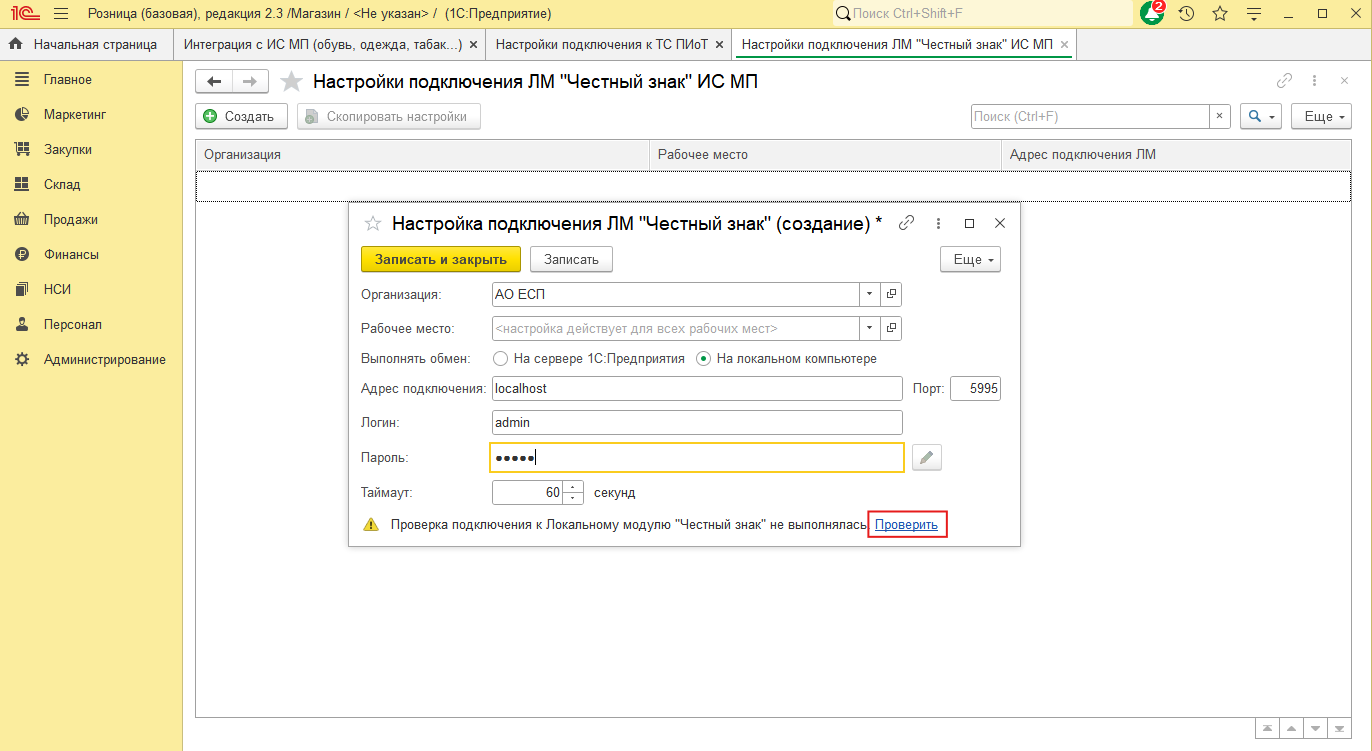Jump to the last list row
Screen dimensions: 1372x751
(x=1339, y=729)
